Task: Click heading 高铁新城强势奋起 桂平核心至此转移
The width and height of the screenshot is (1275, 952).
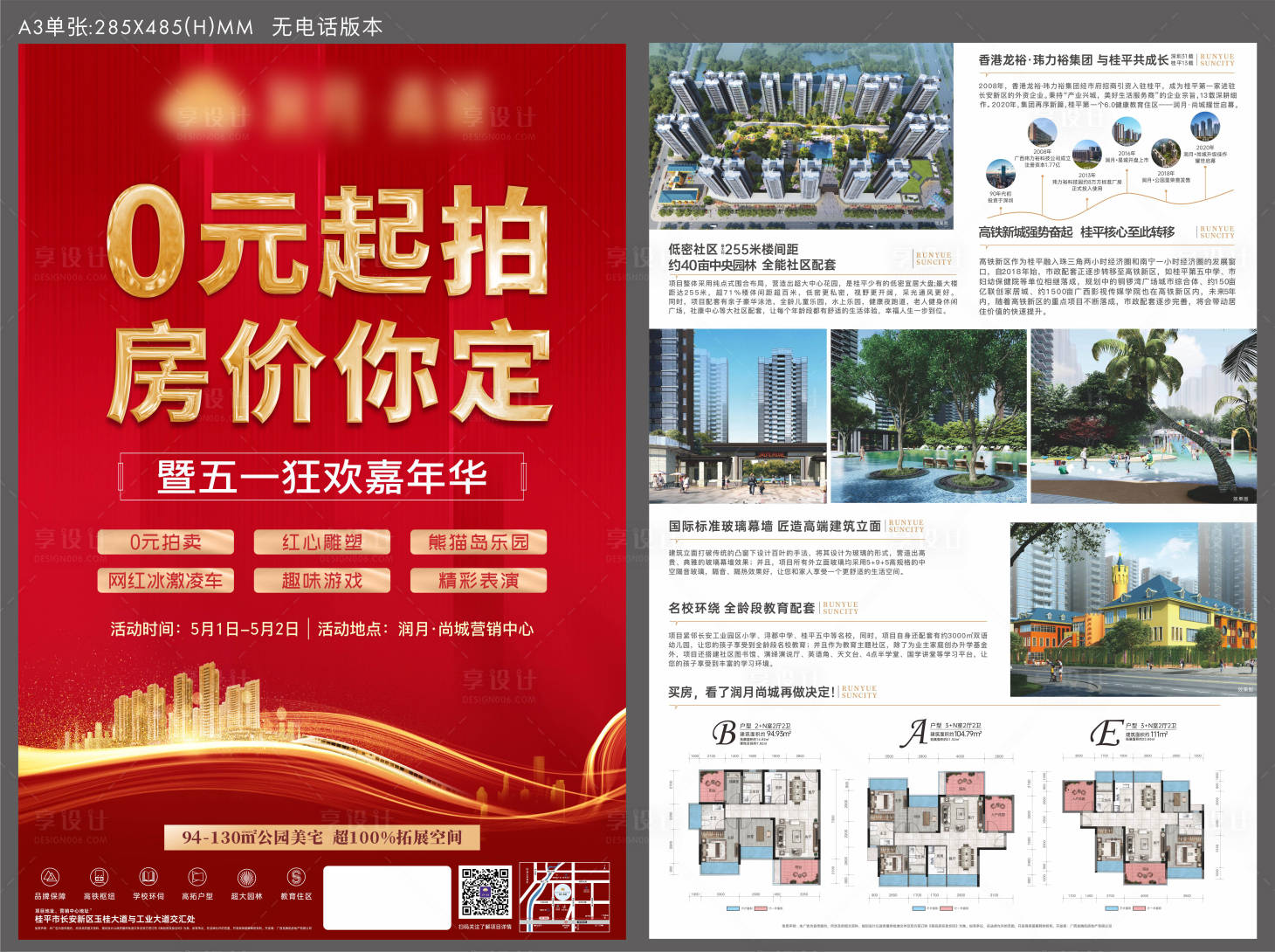Action: (1076, 232)
